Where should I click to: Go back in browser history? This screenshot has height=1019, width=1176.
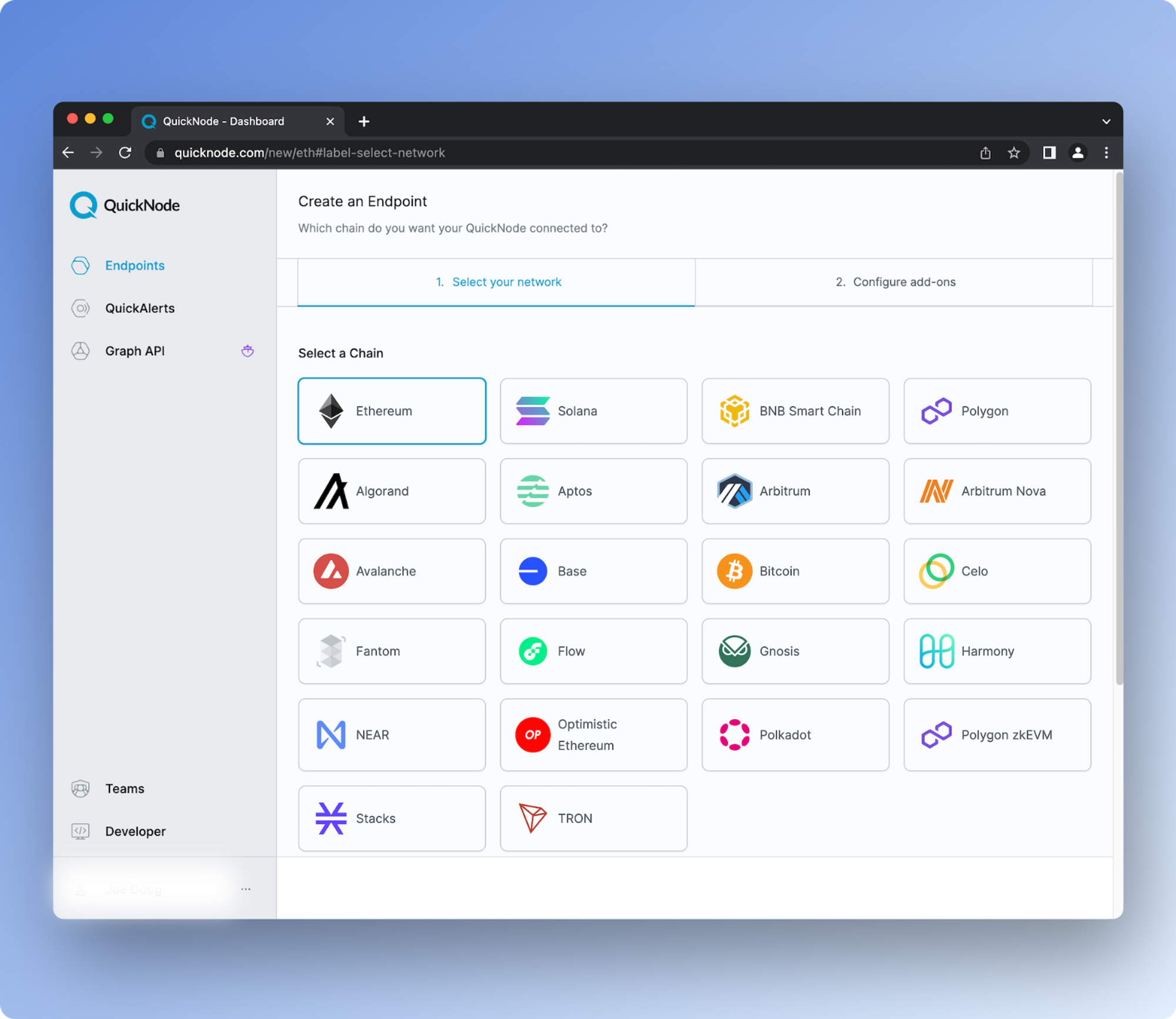tap(68, 153)
